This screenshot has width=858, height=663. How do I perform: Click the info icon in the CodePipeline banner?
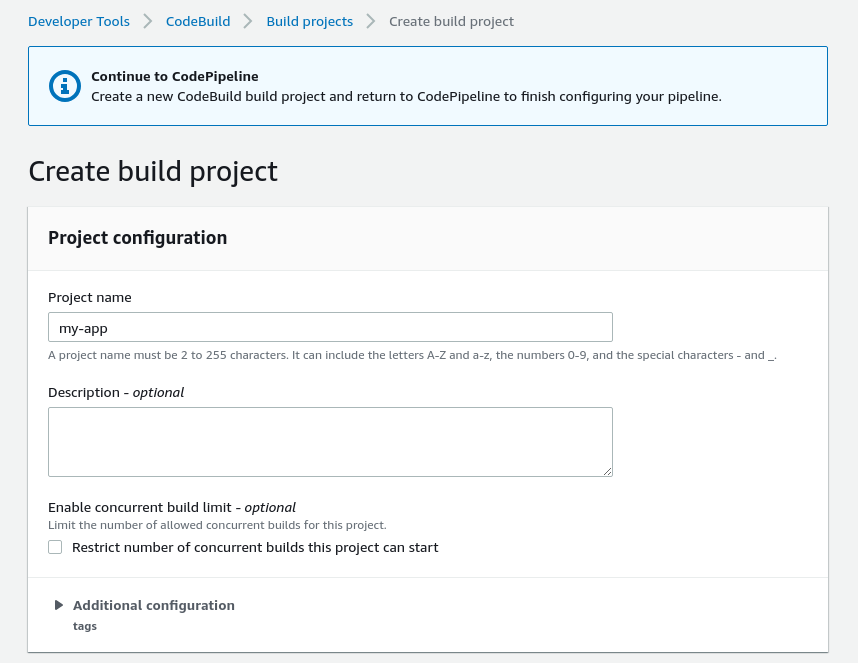65,86
